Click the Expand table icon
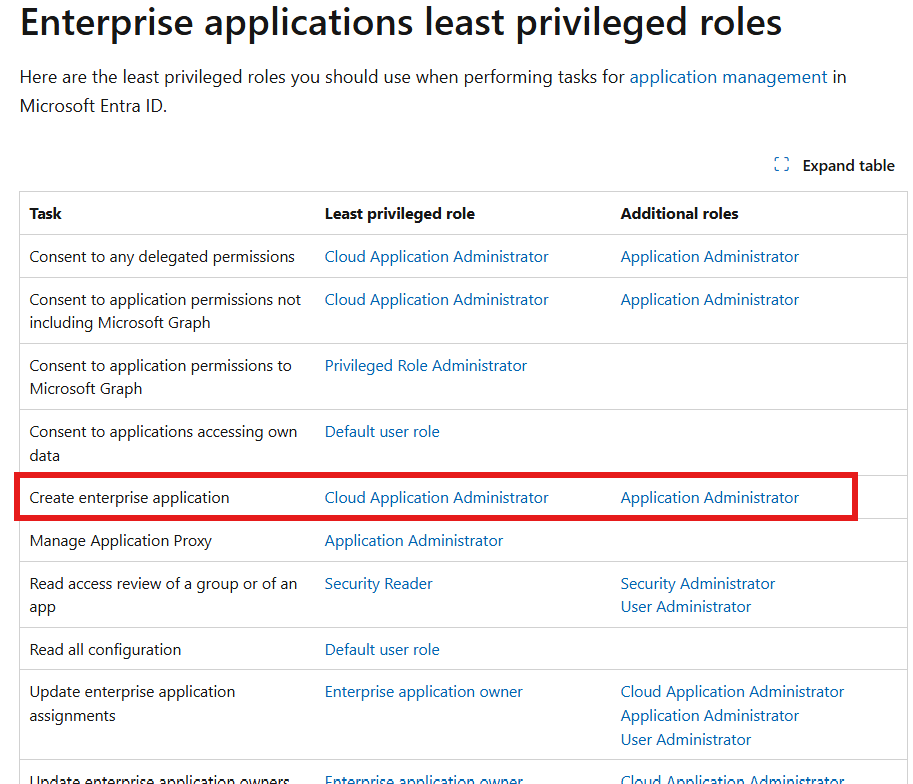 tap(781, 165)
